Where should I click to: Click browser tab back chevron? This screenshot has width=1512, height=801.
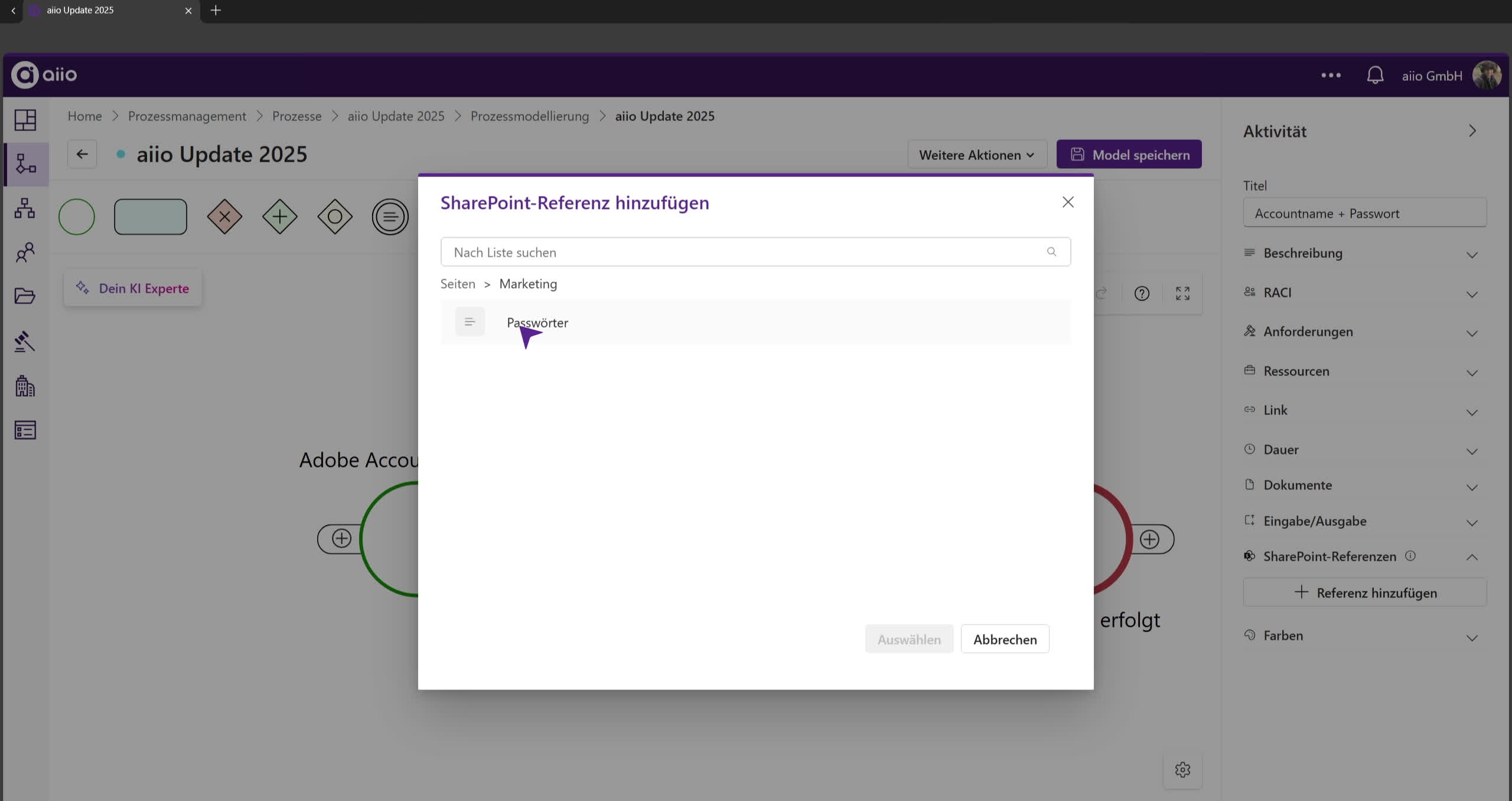(13, 11)
